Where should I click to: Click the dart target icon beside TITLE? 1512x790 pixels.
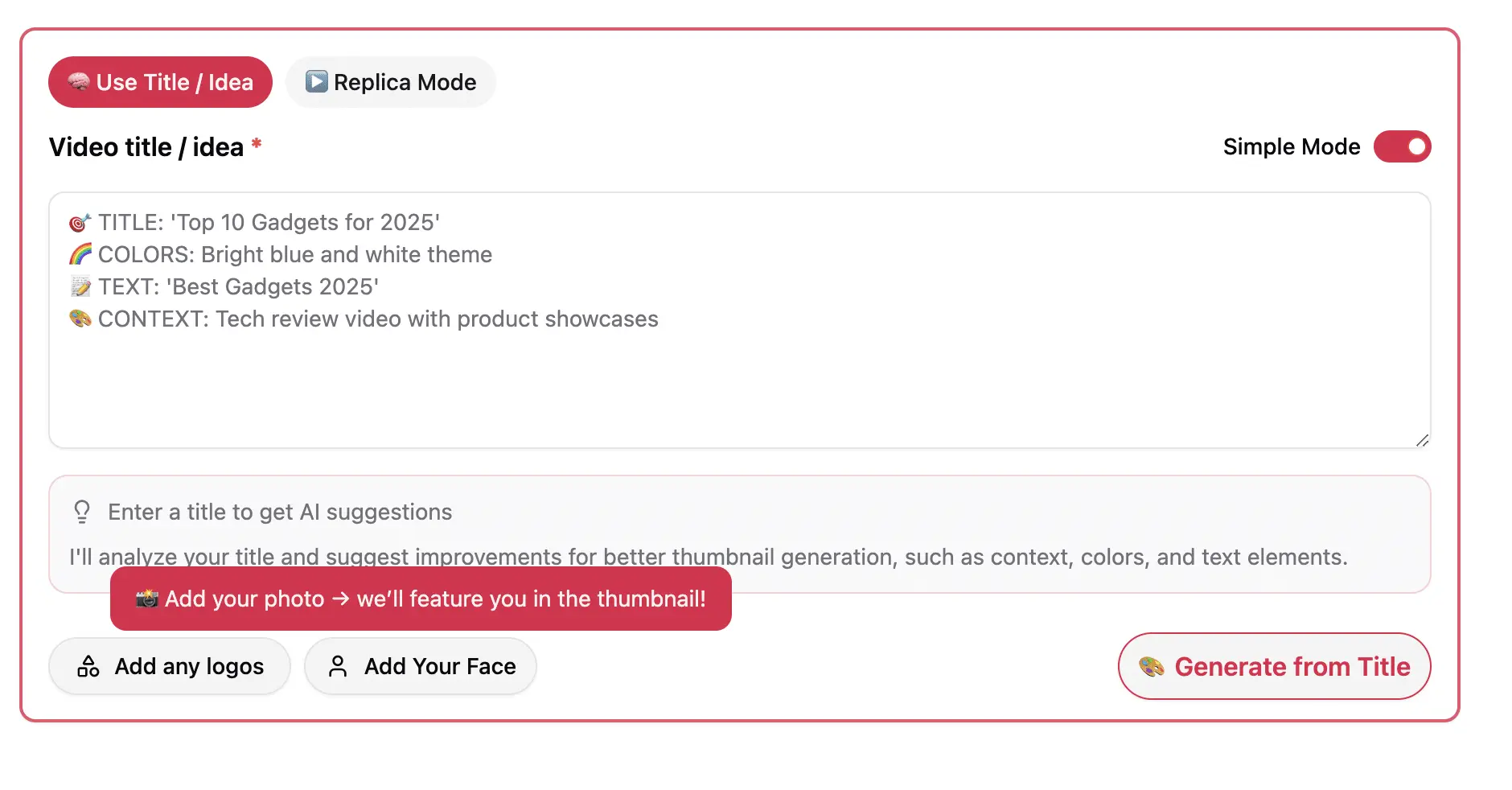click(80, 222)
